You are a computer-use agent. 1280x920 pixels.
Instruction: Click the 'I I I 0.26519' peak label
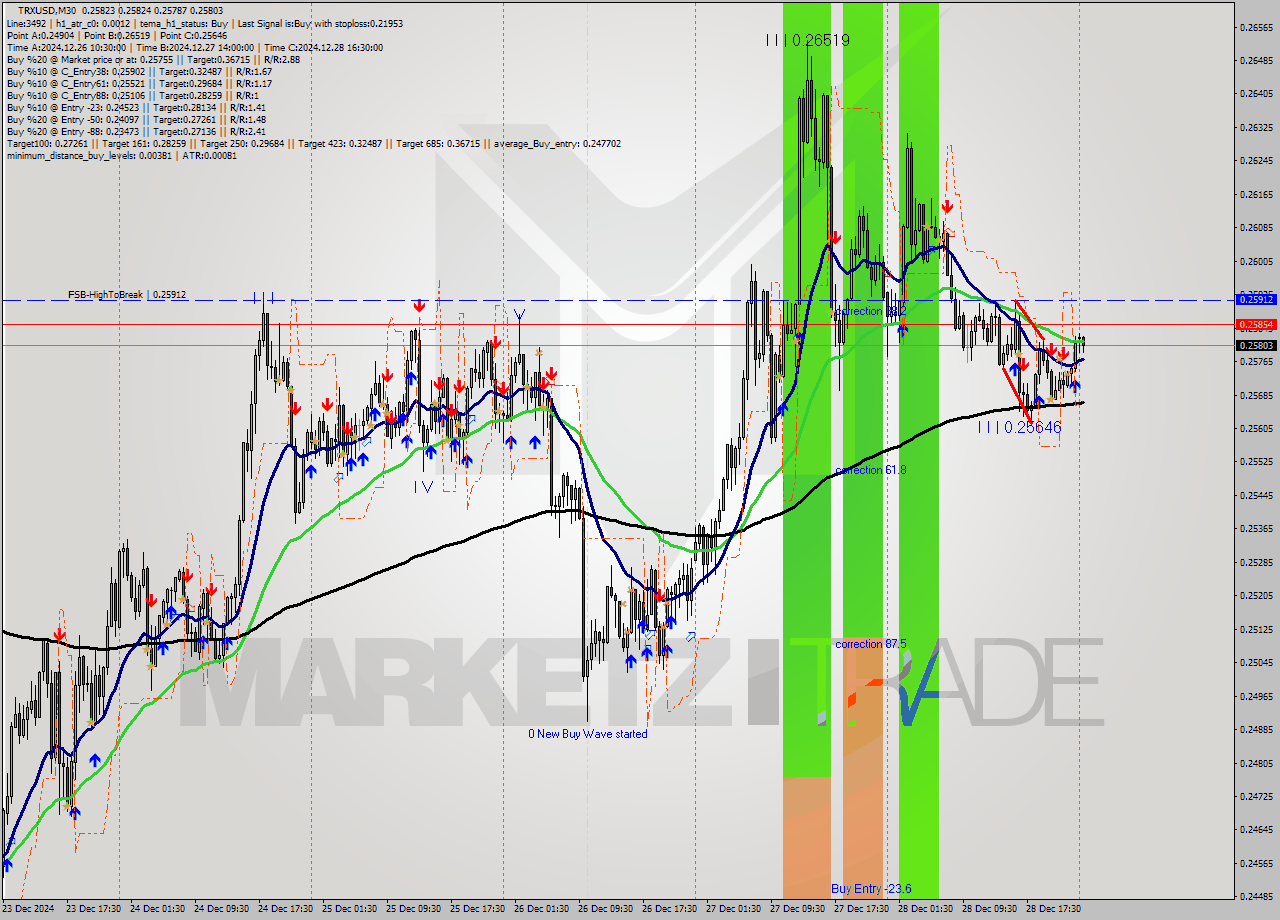pos(807,40)
